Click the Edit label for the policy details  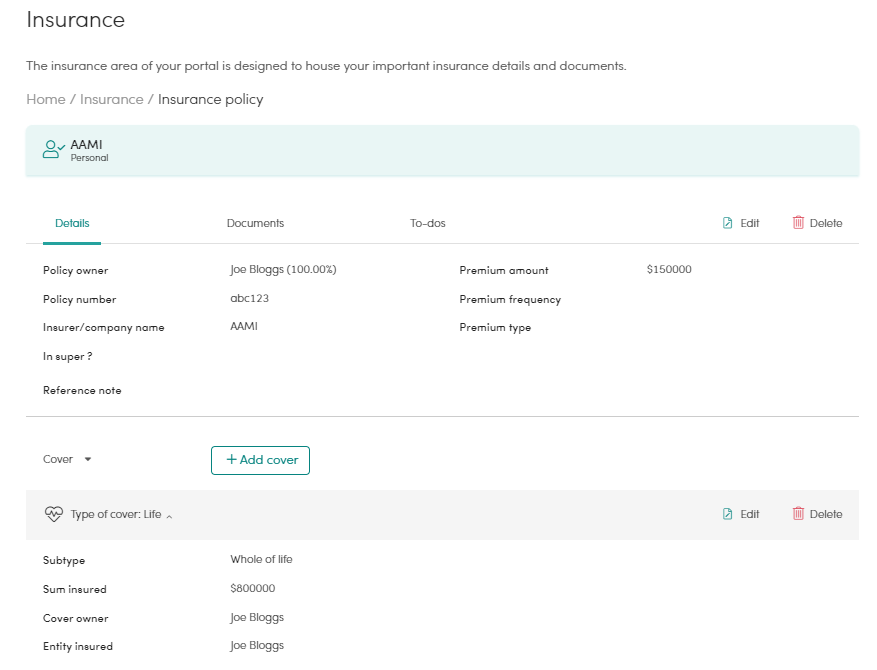coord(749,223)
